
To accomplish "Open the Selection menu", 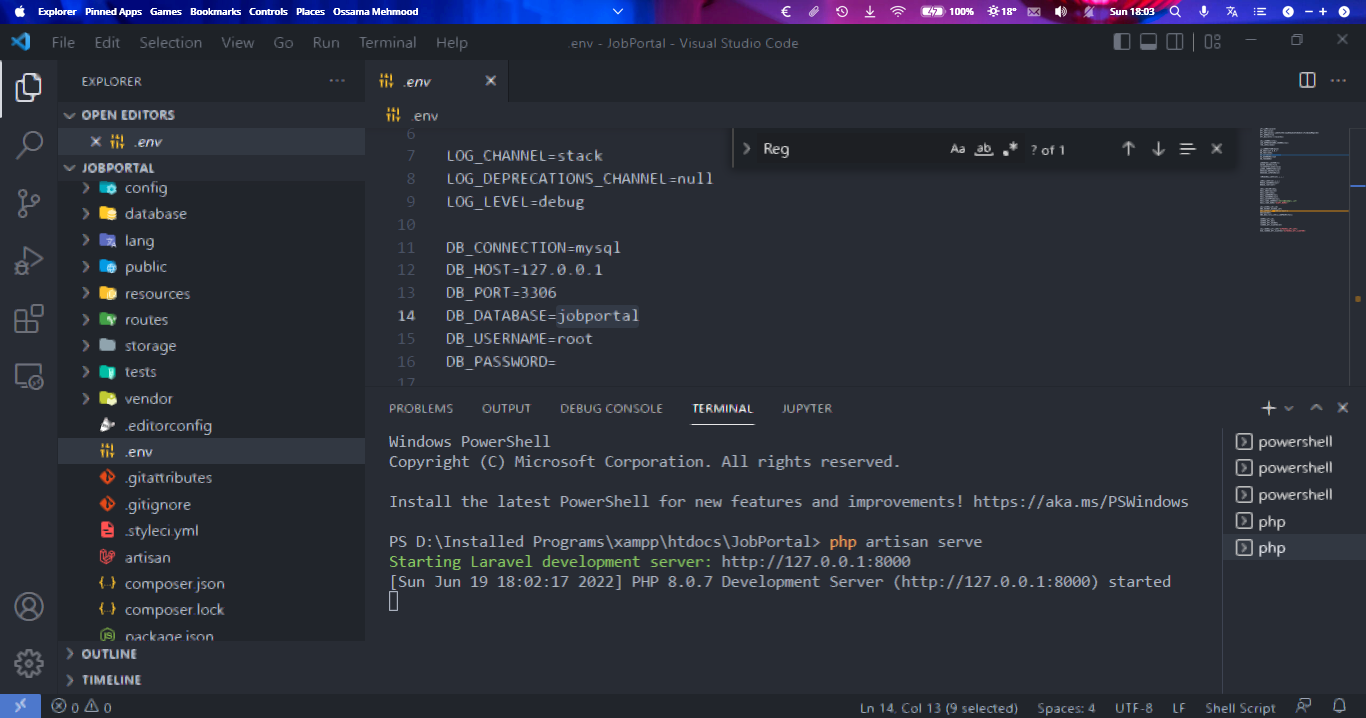I will coord(170,42).
